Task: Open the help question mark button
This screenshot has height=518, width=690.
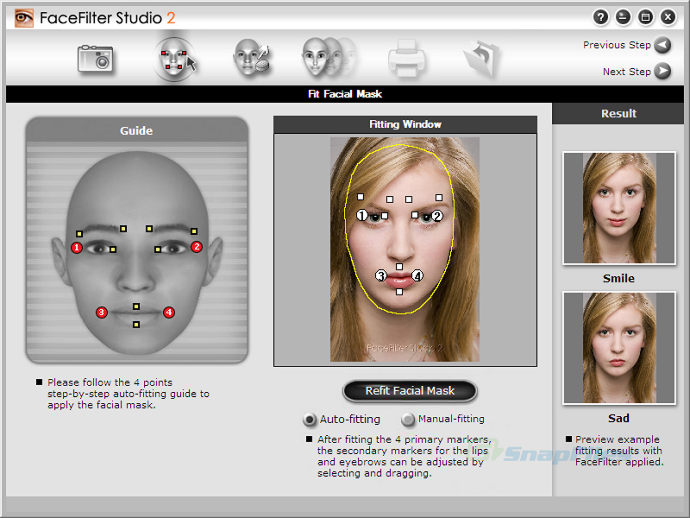Action: point(601,17)
